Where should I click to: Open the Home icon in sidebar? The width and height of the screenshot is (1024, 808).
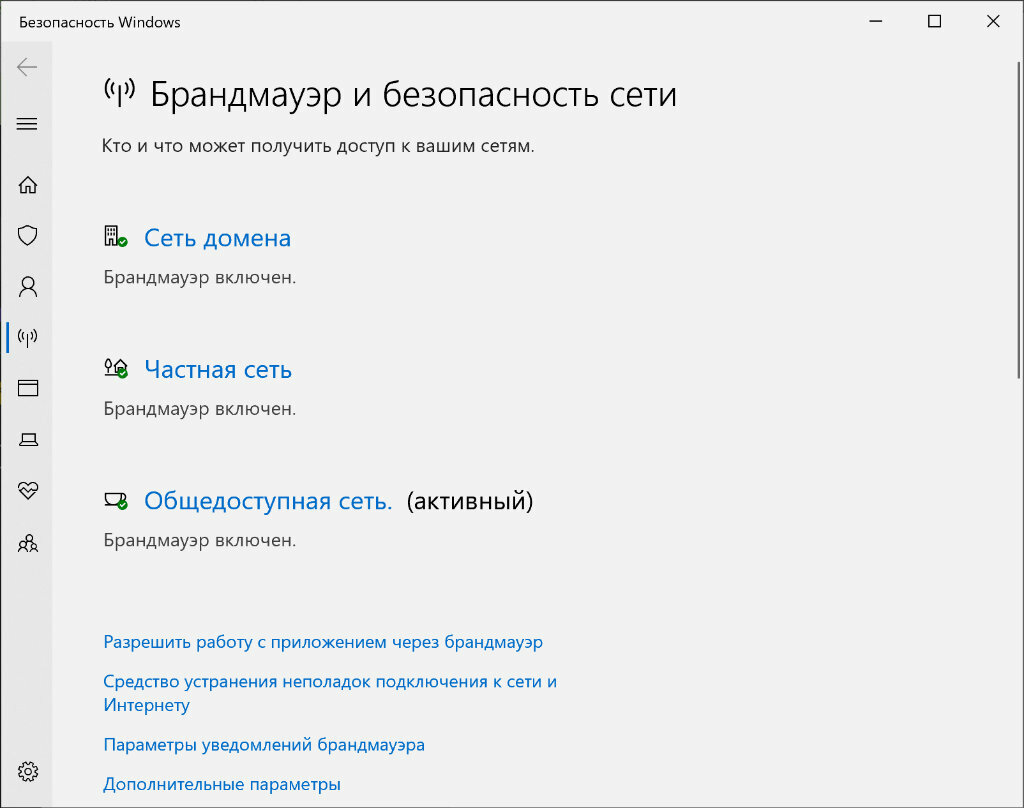27,185
